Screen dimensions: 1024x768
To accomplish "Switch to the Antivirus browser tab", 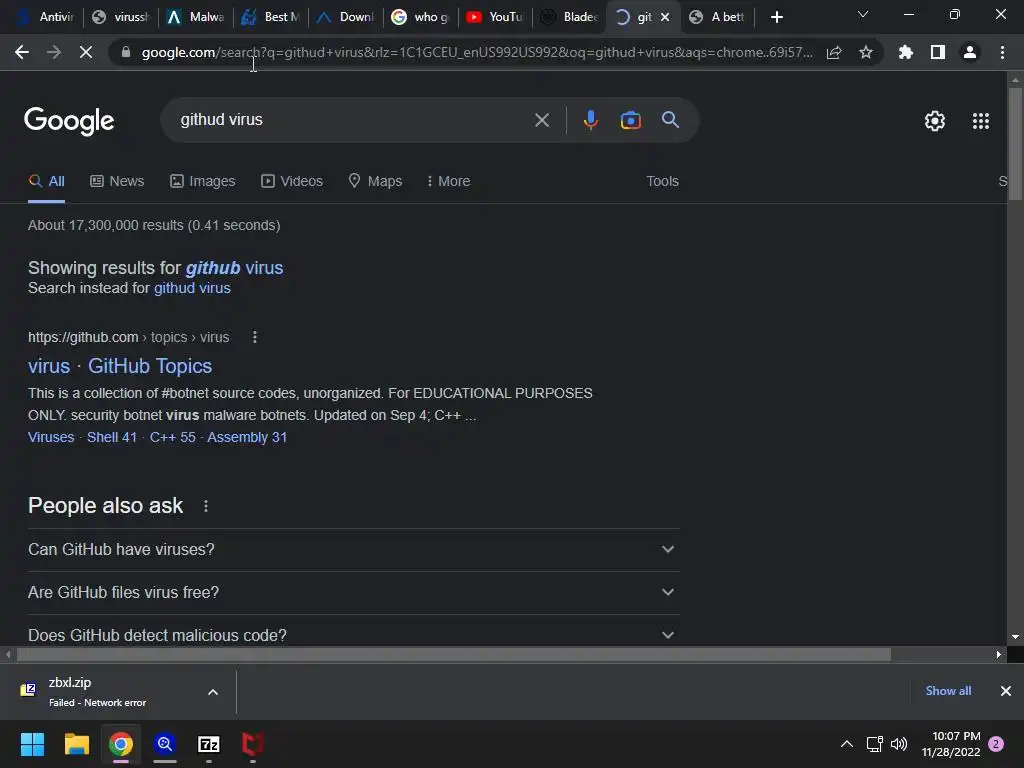I will coord(44,17).
